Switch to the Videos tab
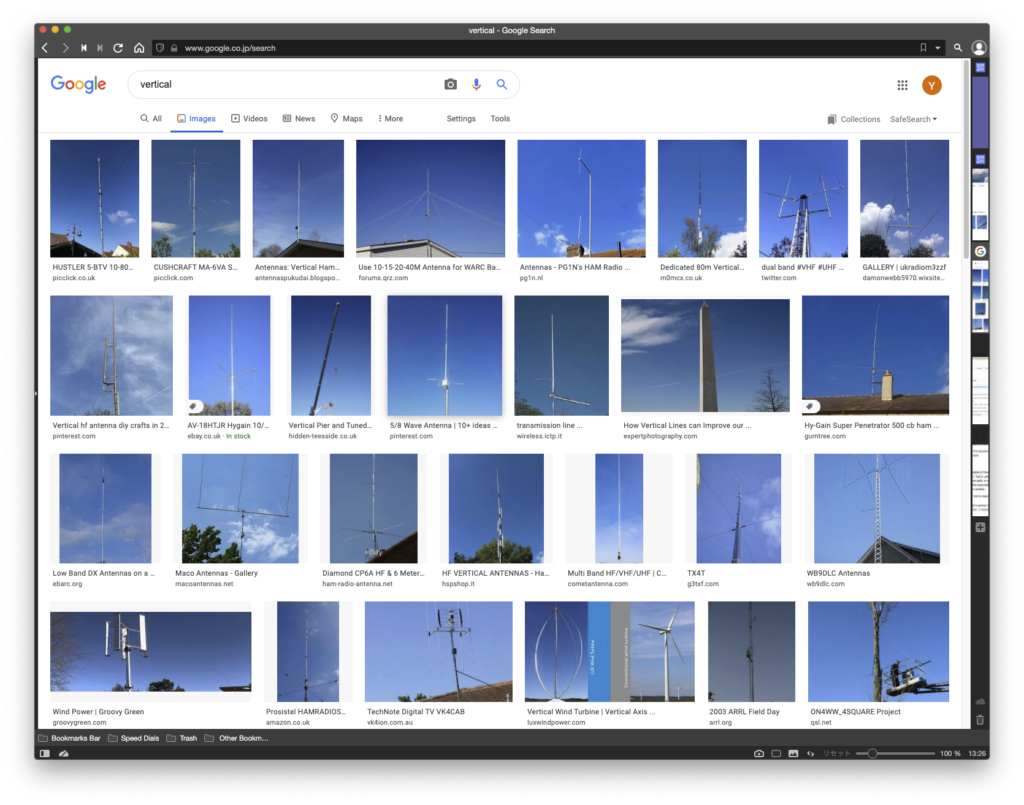Screen dimensions: 1024x805 pos(249,119)
